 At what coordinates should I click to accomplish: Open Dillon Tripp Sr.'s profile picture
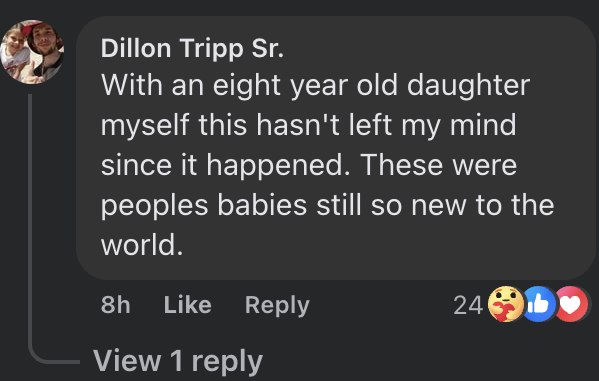32,52
